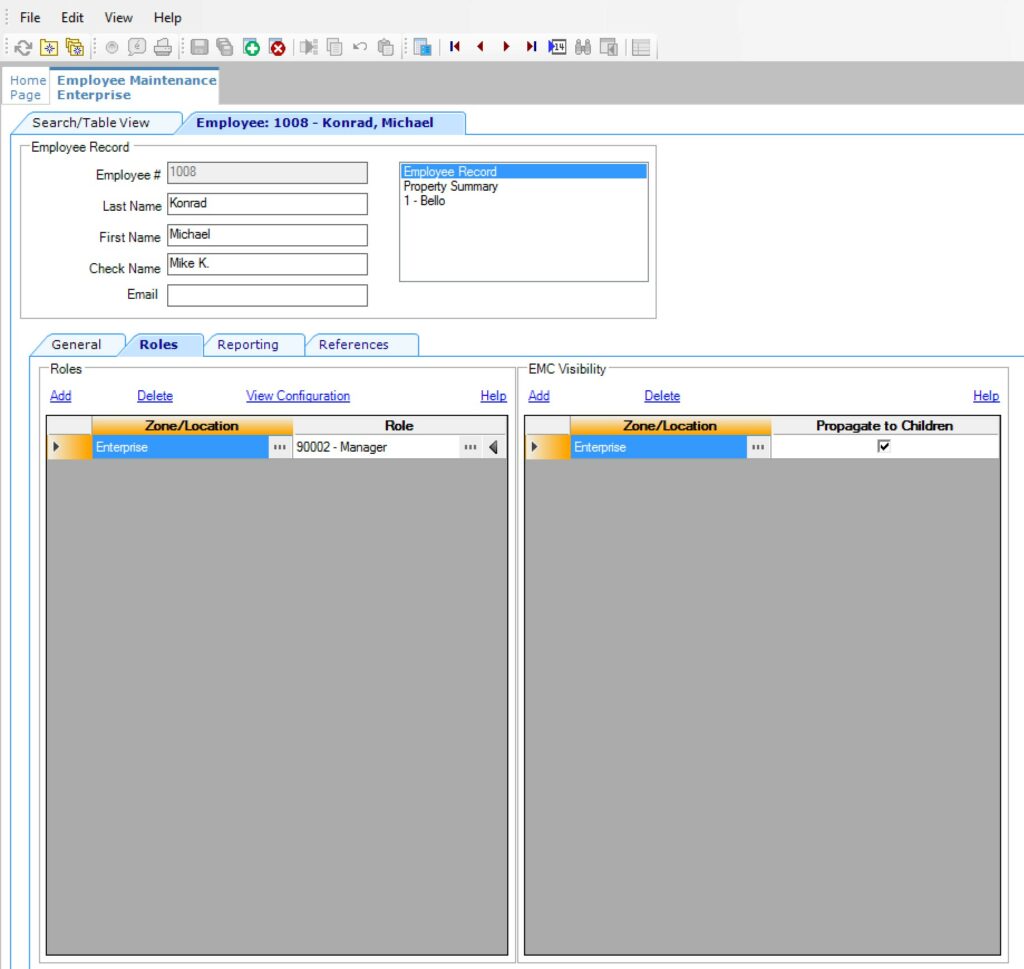Click Add link in Roles section
The image size is (1024, 969).
point(61,396)
